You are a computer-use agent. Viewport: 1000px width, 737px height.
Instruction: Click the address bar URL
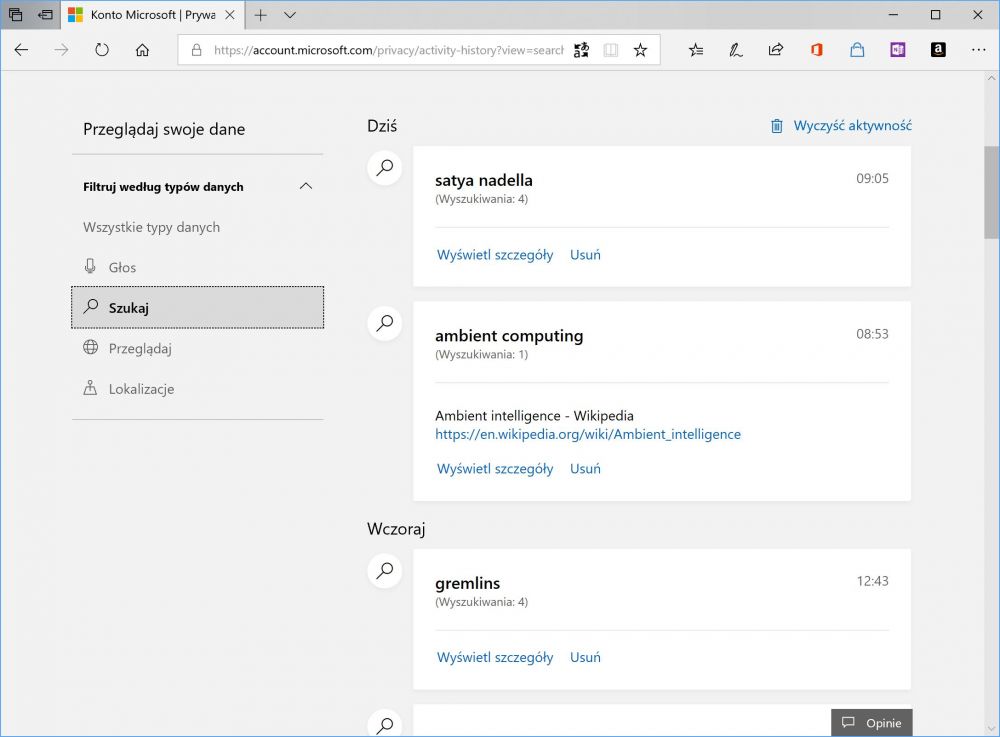[x=388, y=50]
